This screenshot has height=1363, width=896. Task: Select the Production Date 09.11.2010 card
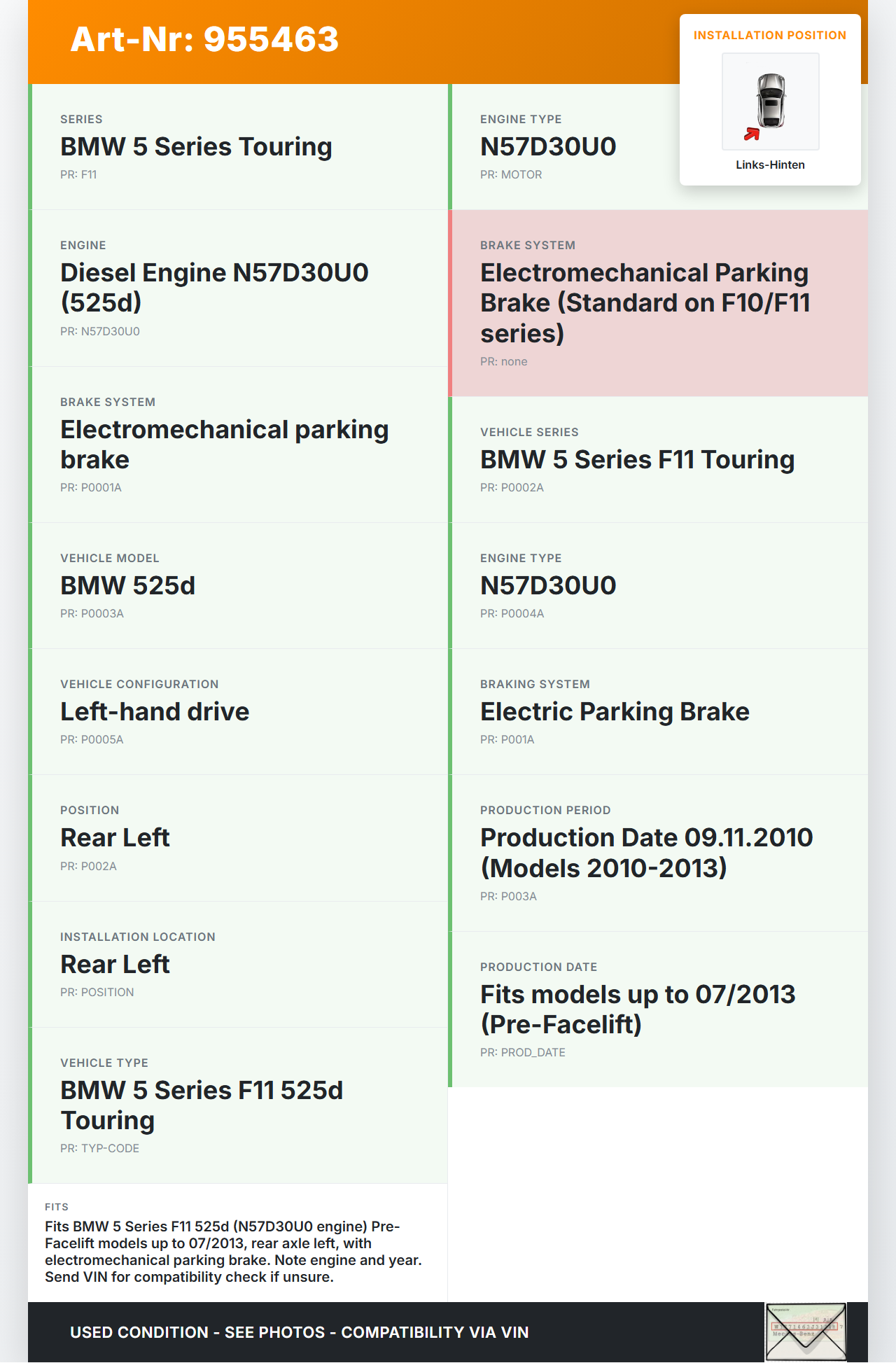pyautogui.click(x=658, y=853)
